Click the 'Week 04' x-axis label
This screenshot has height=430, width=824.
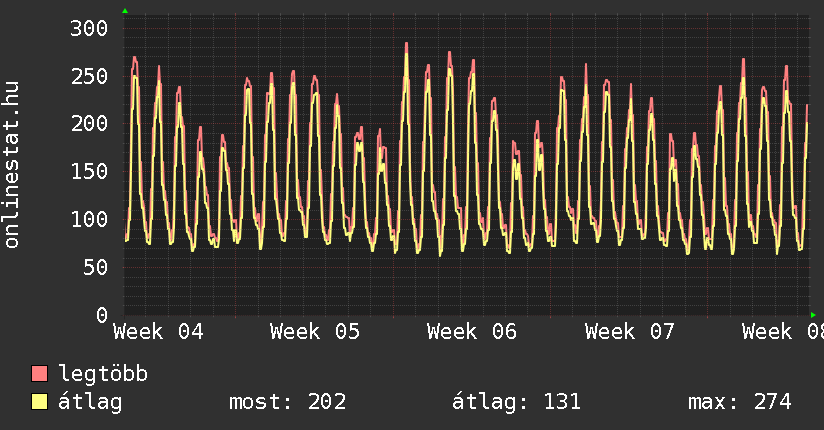(x=159, y=332)
